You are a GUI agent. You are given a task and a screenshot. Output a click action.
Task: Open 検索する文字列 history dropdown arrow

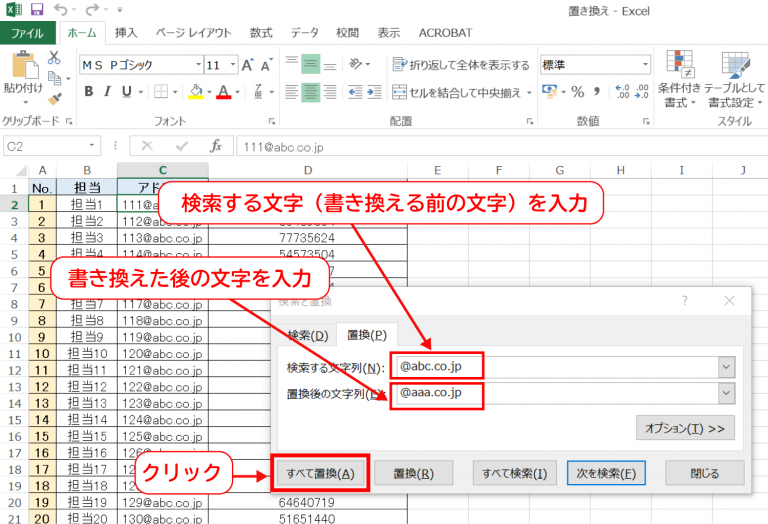coord(726,367)
